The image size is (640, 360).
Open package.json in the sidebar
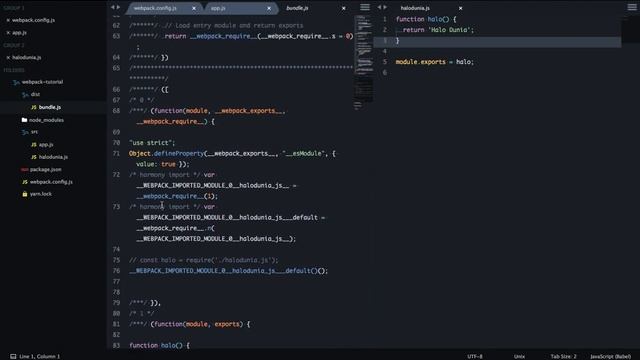click(x=45, y=169)
